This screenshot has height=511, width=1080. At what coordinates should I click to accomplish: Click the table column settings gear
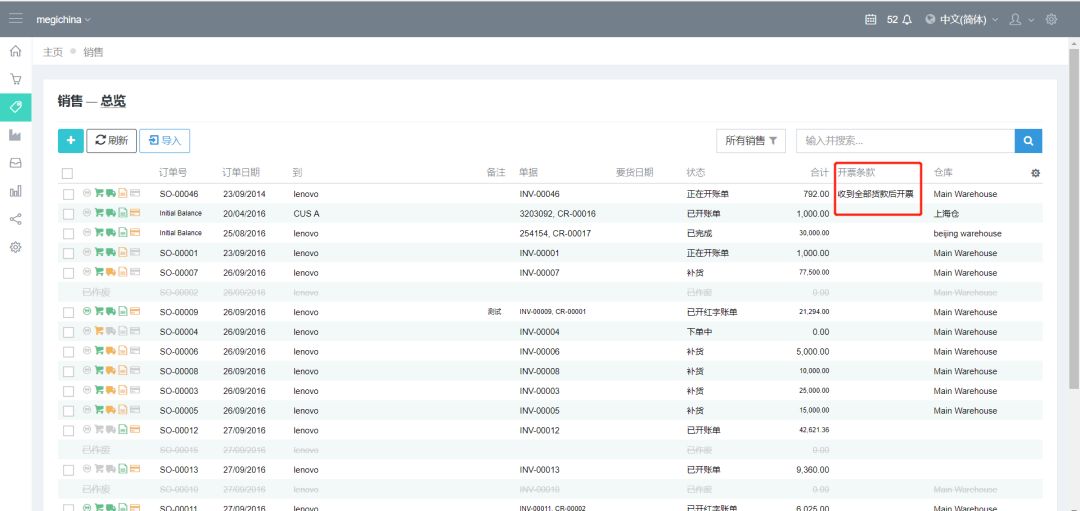point(1035,173)
